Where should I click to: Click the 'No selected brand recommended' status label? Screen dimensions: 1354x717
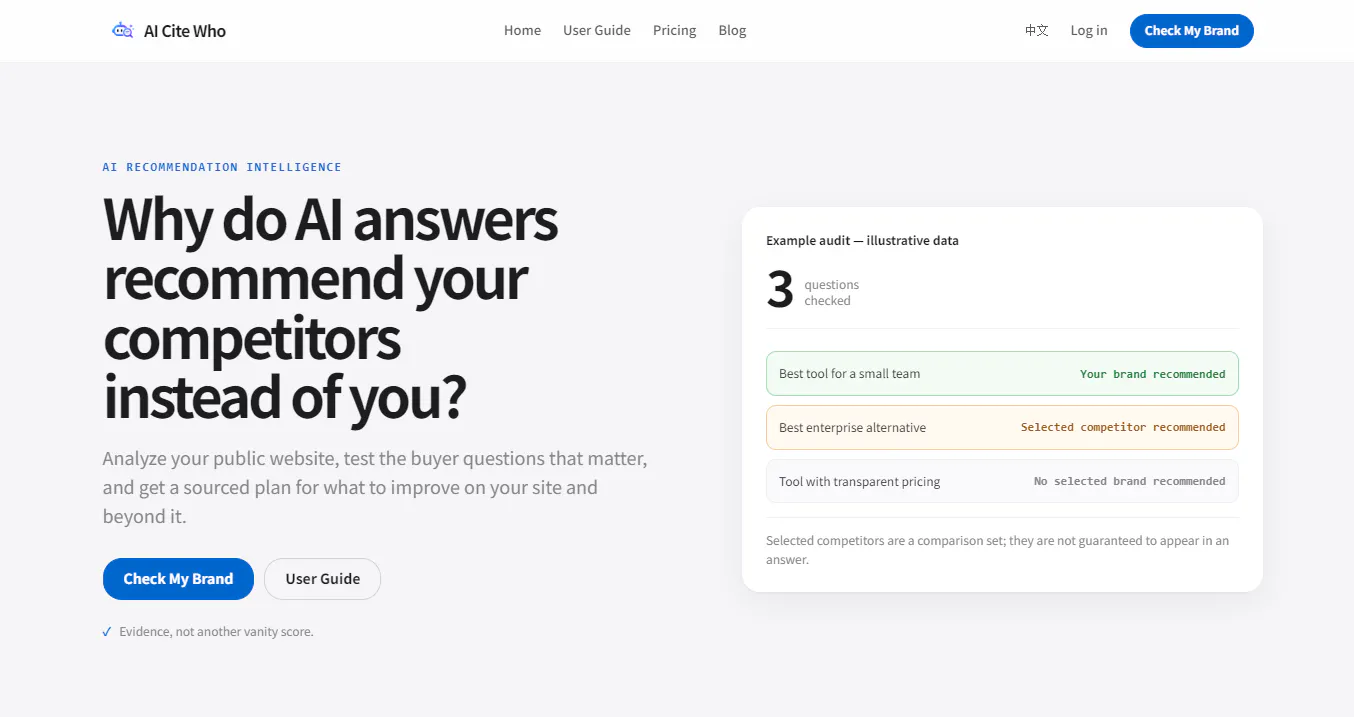tap(1129, 481)
